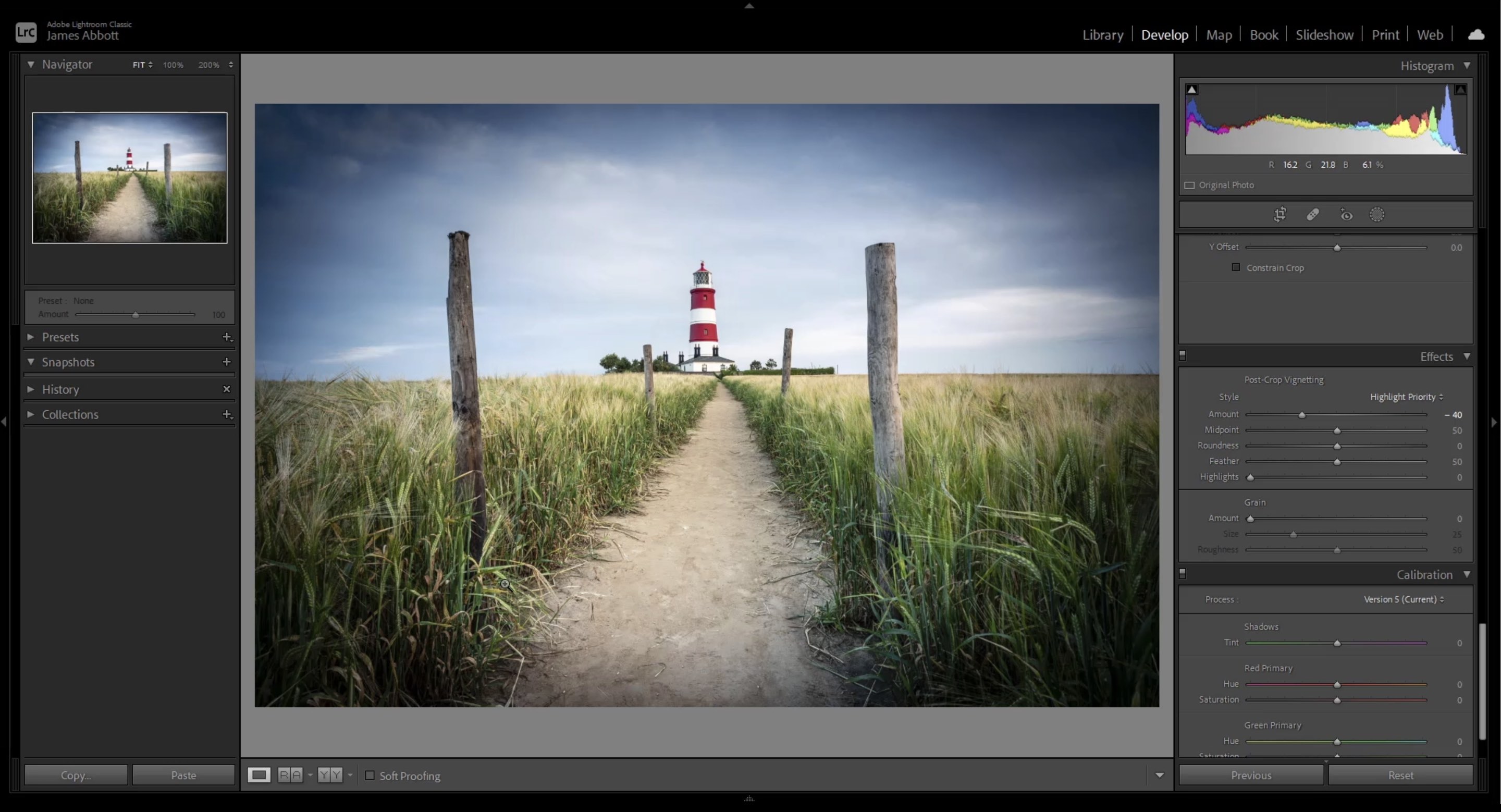
Task: Click the vignette Amount slider handle
Action: pos(1303,415)
